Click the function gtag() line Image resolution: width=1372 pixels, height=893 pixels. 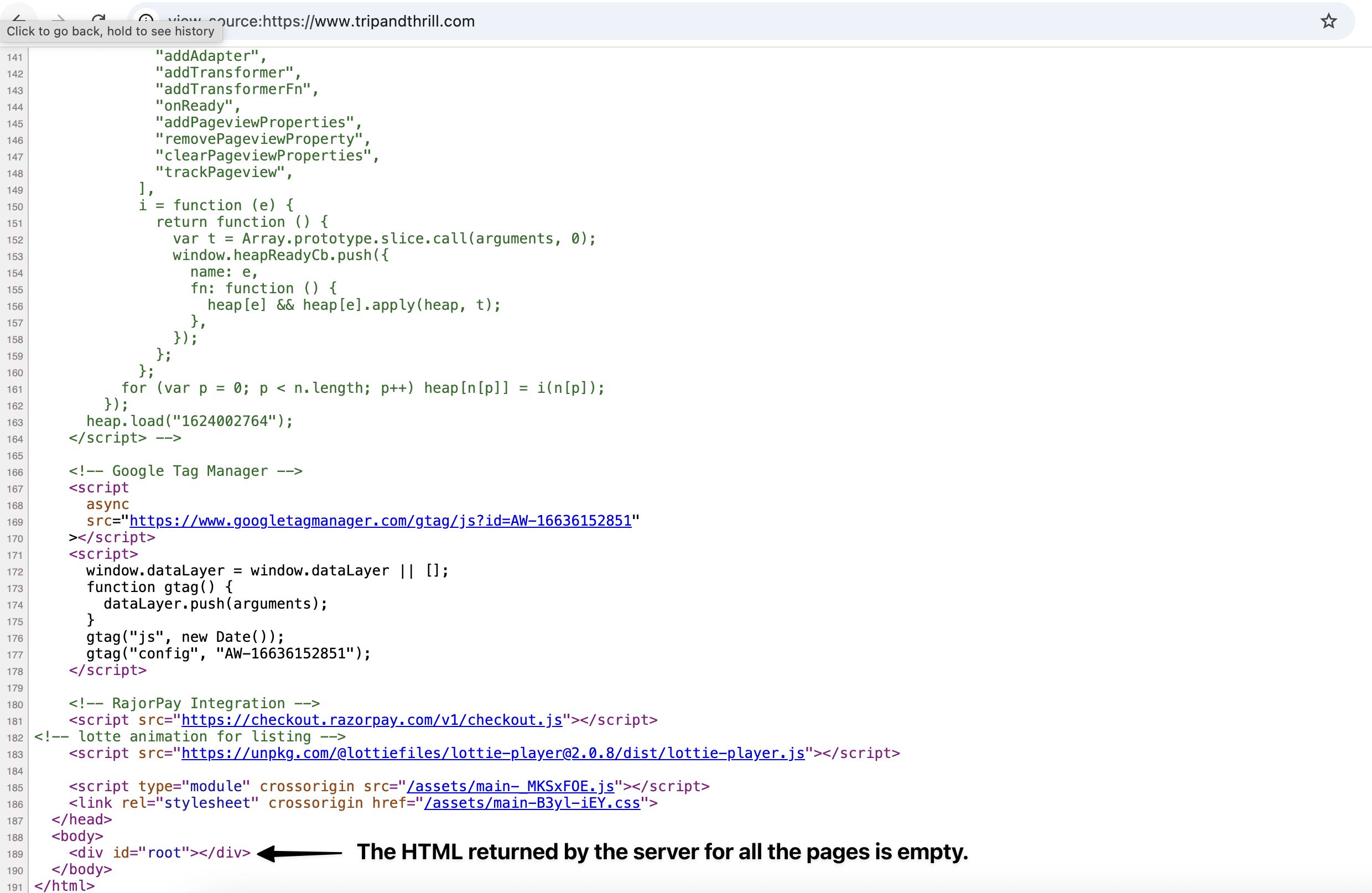160,588
